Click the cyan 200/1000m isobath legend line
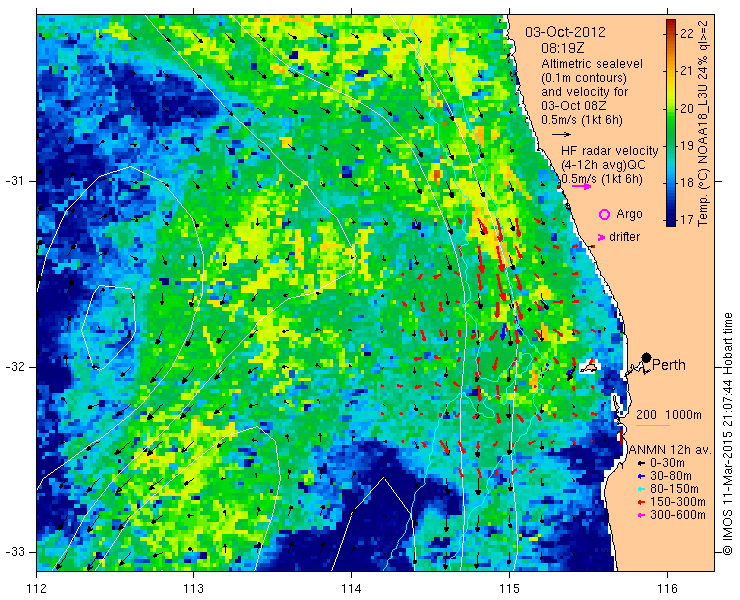The height and width of the screenshot is (600, 740). click(x=653, y=426)
